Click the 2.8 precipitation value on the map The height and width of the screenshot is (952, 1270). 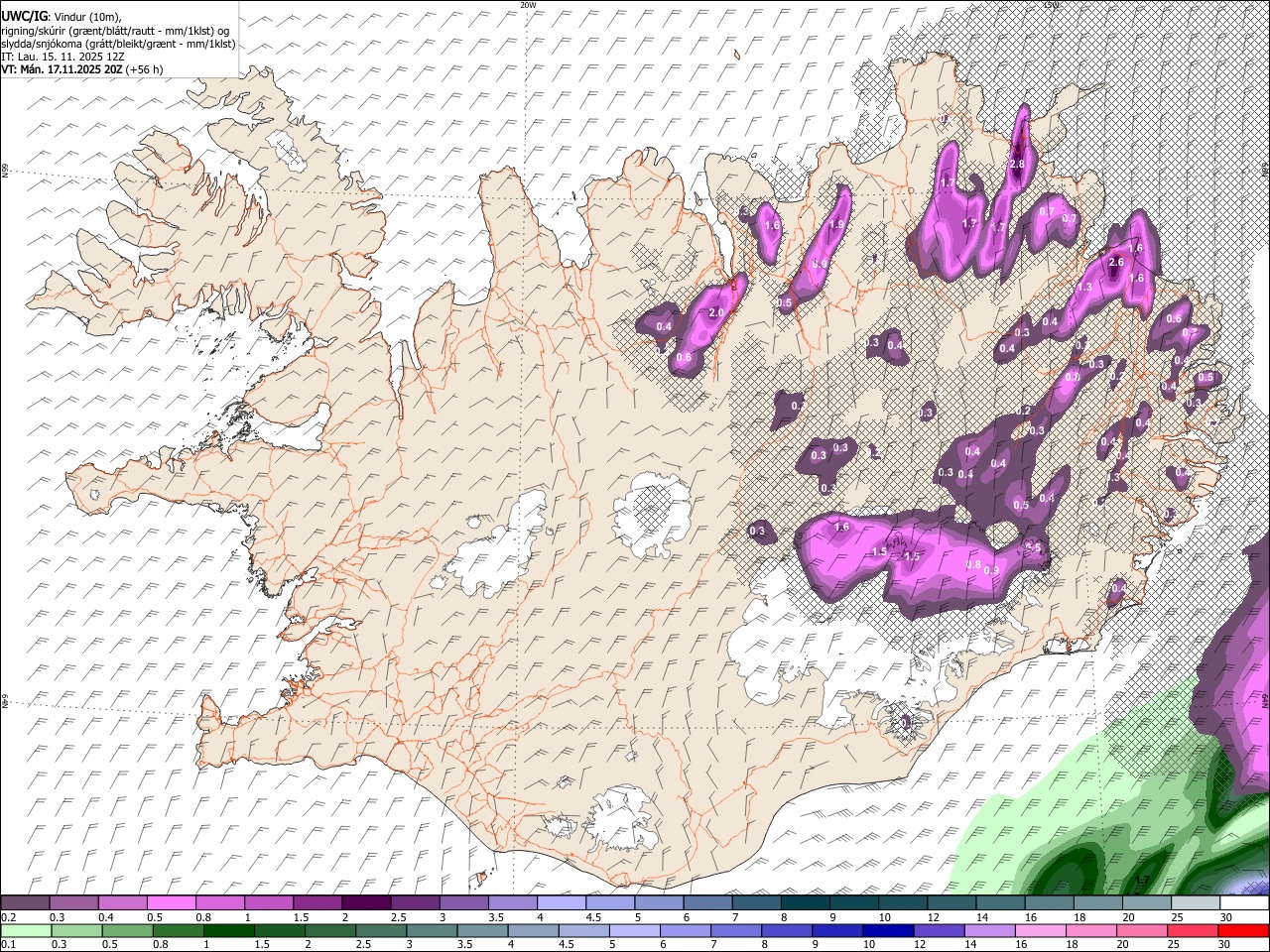pyautogui.click(x=1016, y=164)
